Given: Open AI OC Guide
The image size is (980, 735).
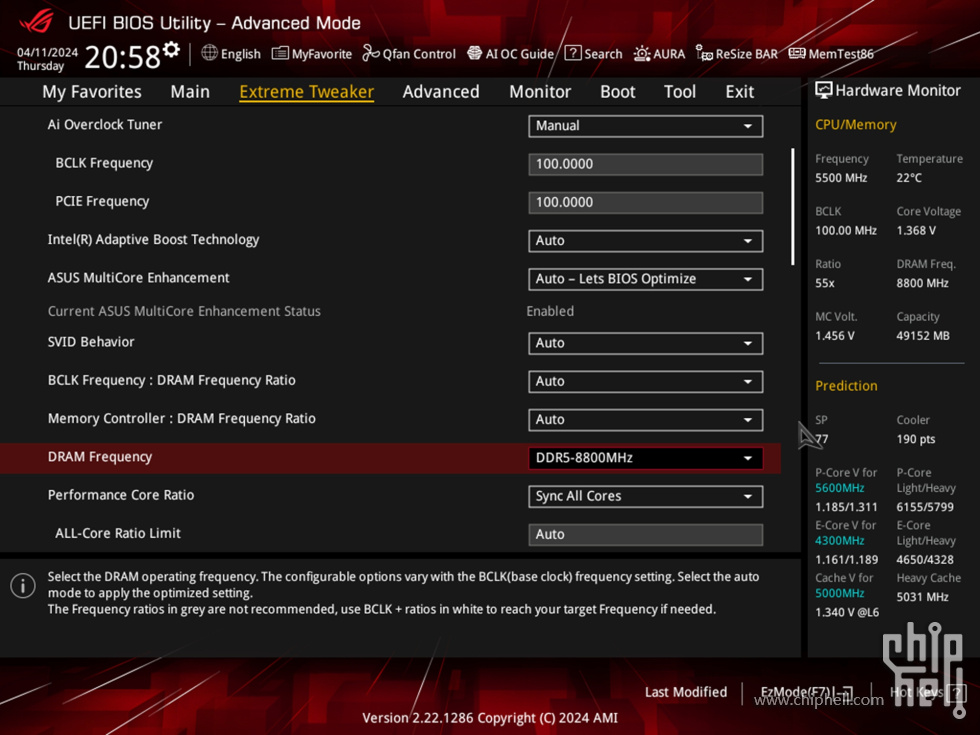Looking at the screenshot, I should pos(510,54).
